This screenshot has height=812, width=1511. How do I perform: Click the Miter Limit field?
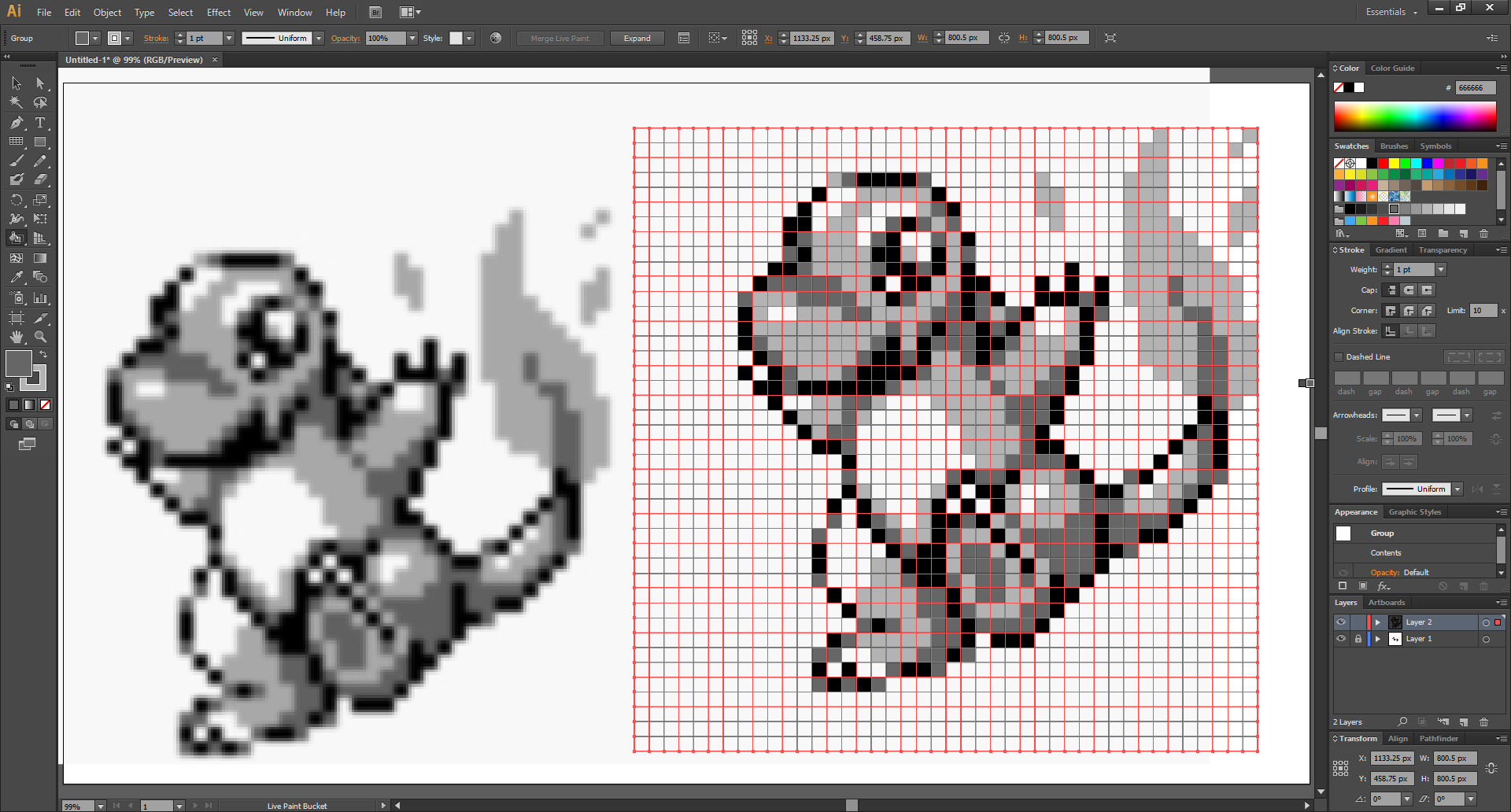point(1483,311)
